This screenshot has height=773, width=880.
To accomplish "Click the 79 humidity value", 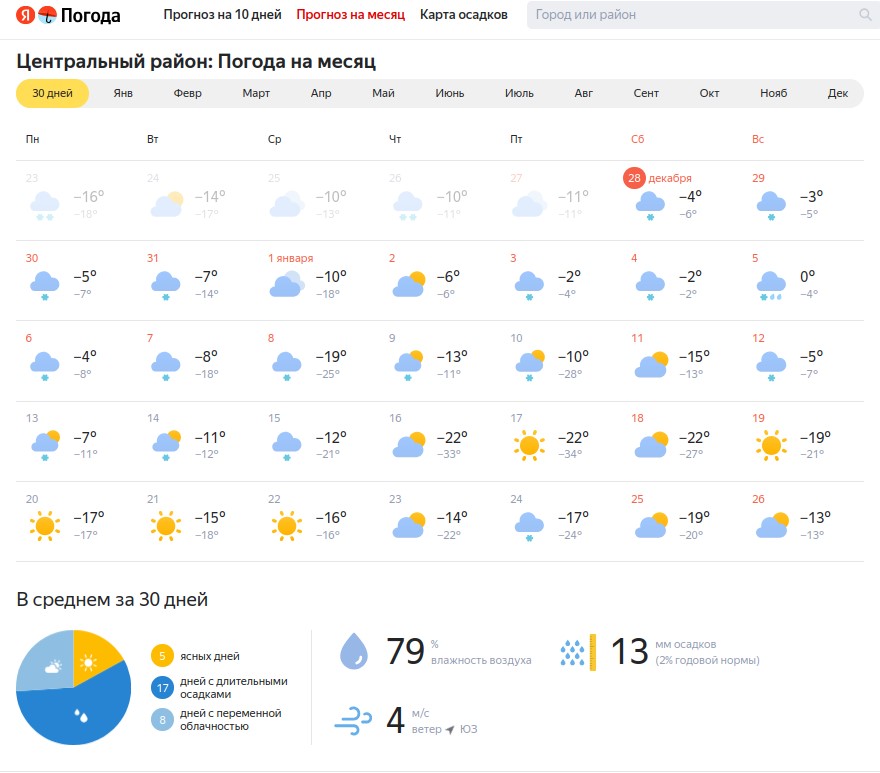I will pyautogui.click(x=405, y=651).
